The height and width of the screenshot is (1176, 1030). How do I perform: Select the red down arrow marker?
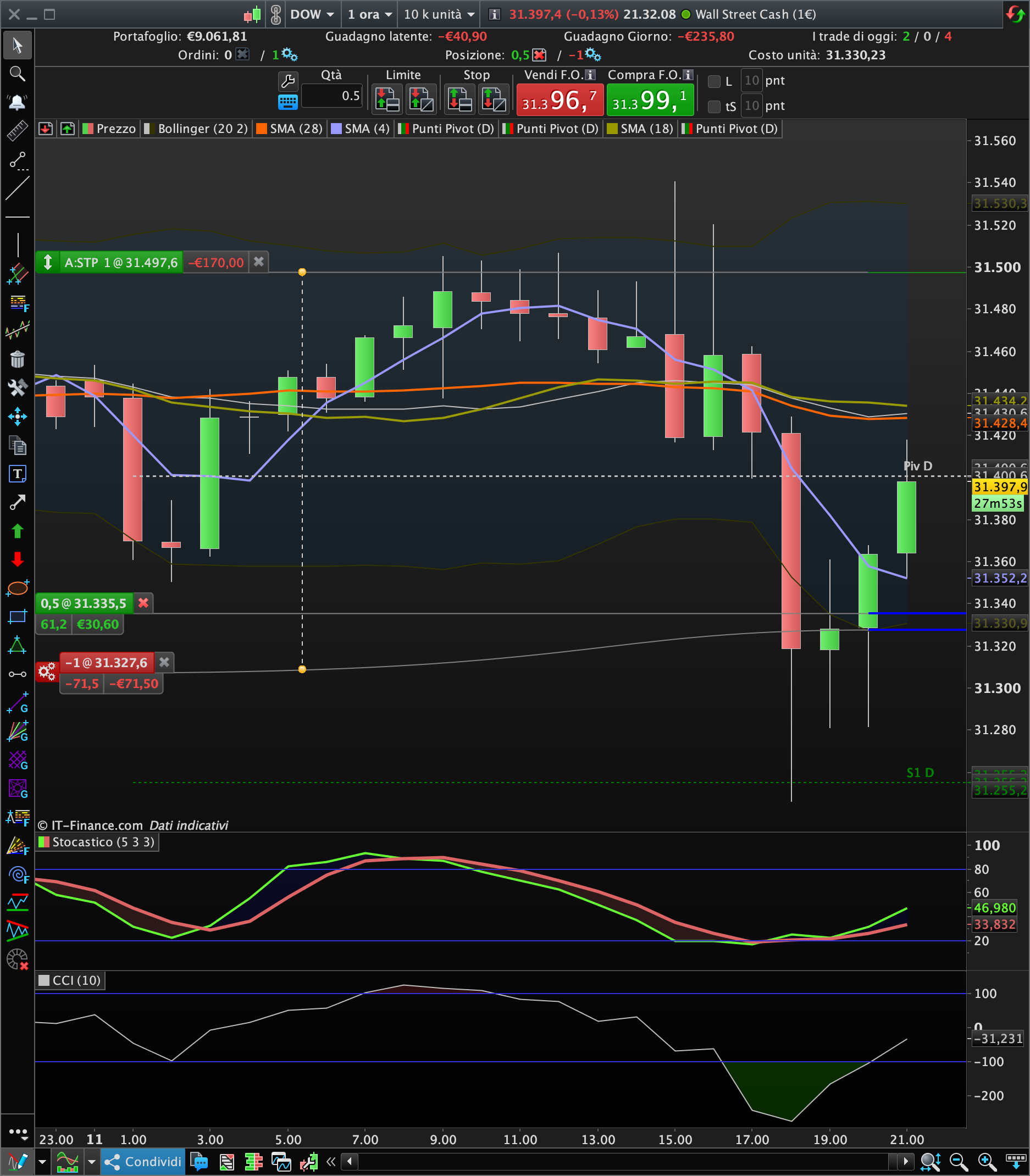pos(17,559)
